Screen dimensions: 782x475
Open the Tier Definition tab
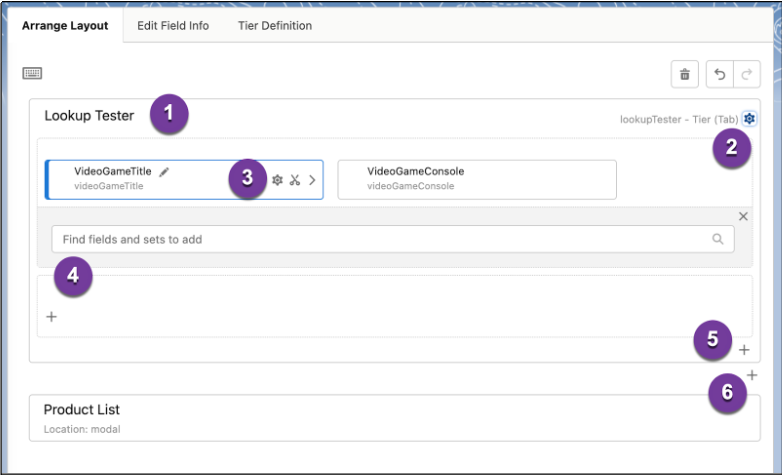pyautogui.click(x=275, y=25)
